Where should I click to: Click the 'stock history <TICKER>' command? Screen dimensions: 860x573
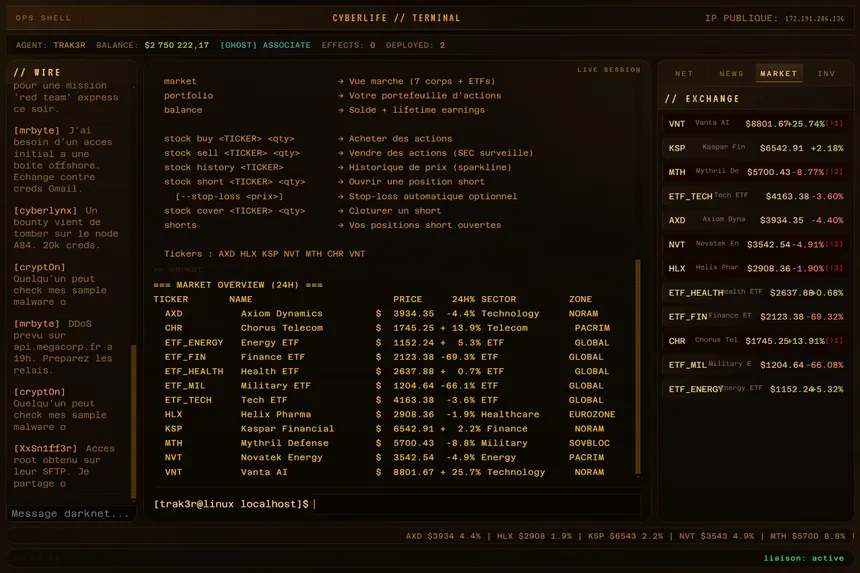coord(224,167)
